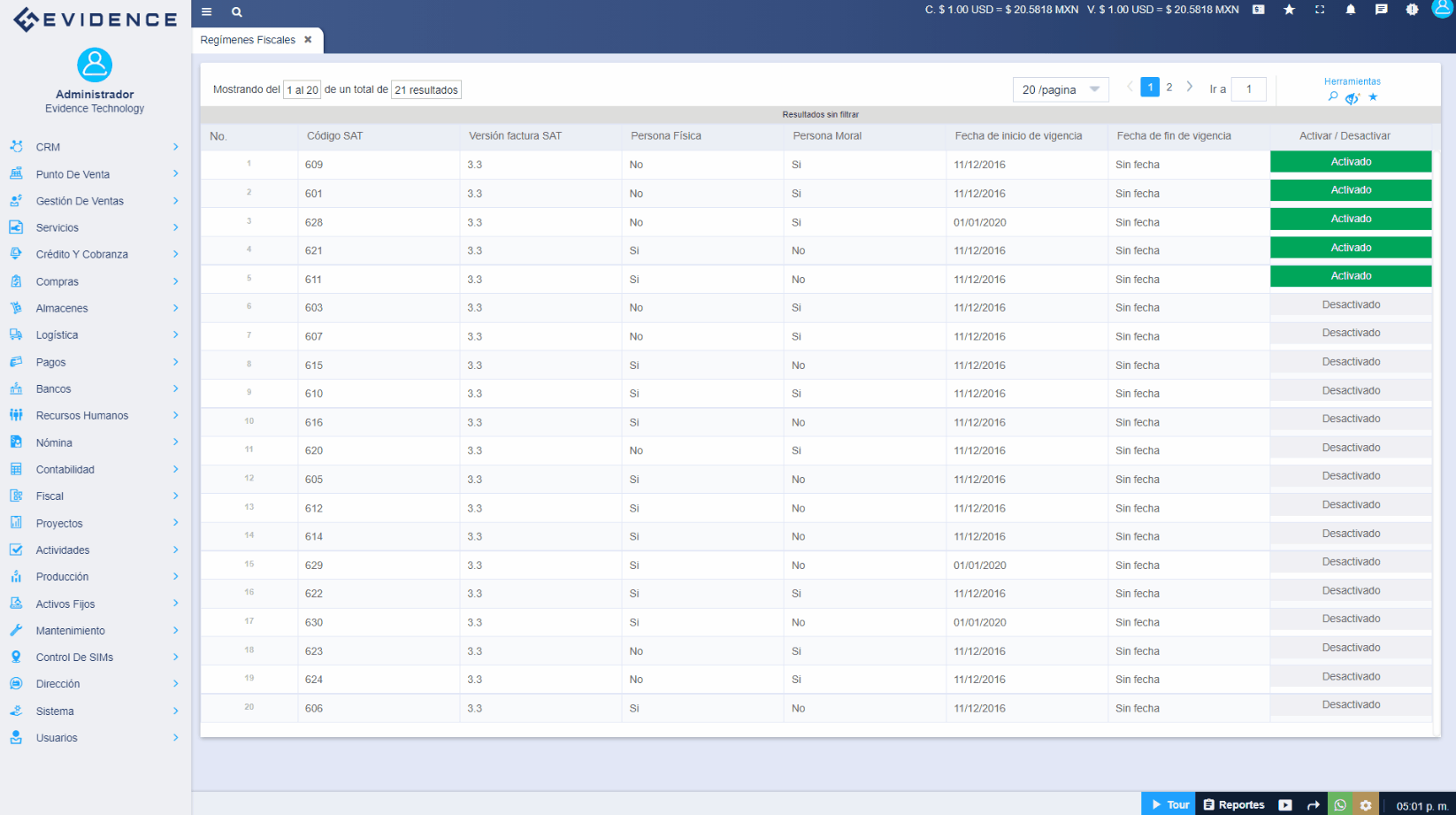Viewport: 1456px width, 815px height.
Task: Toggle the hamburger sidebar menu
Action: pyautogui.click(x=206, y=12)
